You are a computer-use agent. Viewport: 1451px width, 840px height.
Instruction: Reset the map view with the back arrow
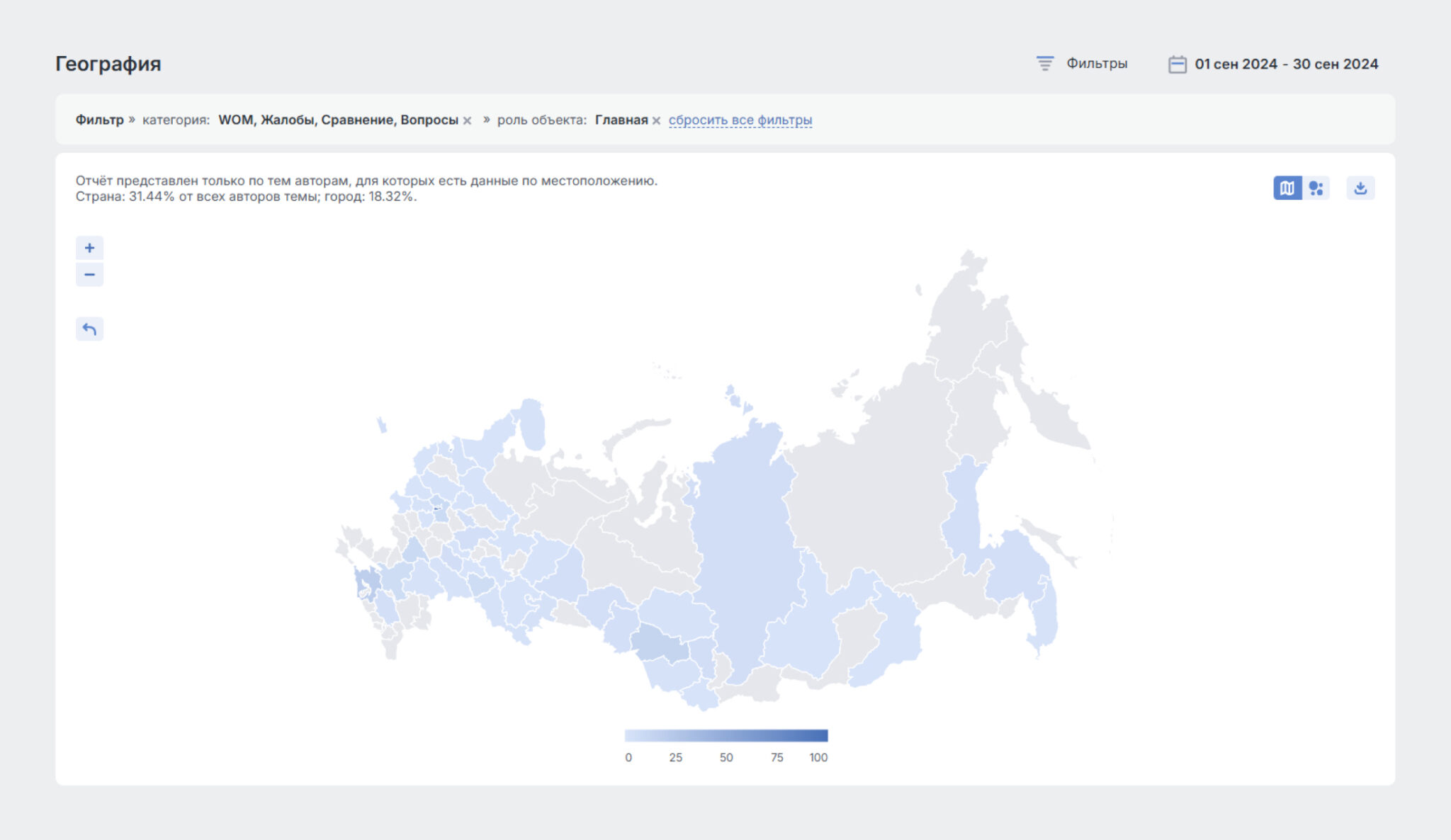click(89, 329)
